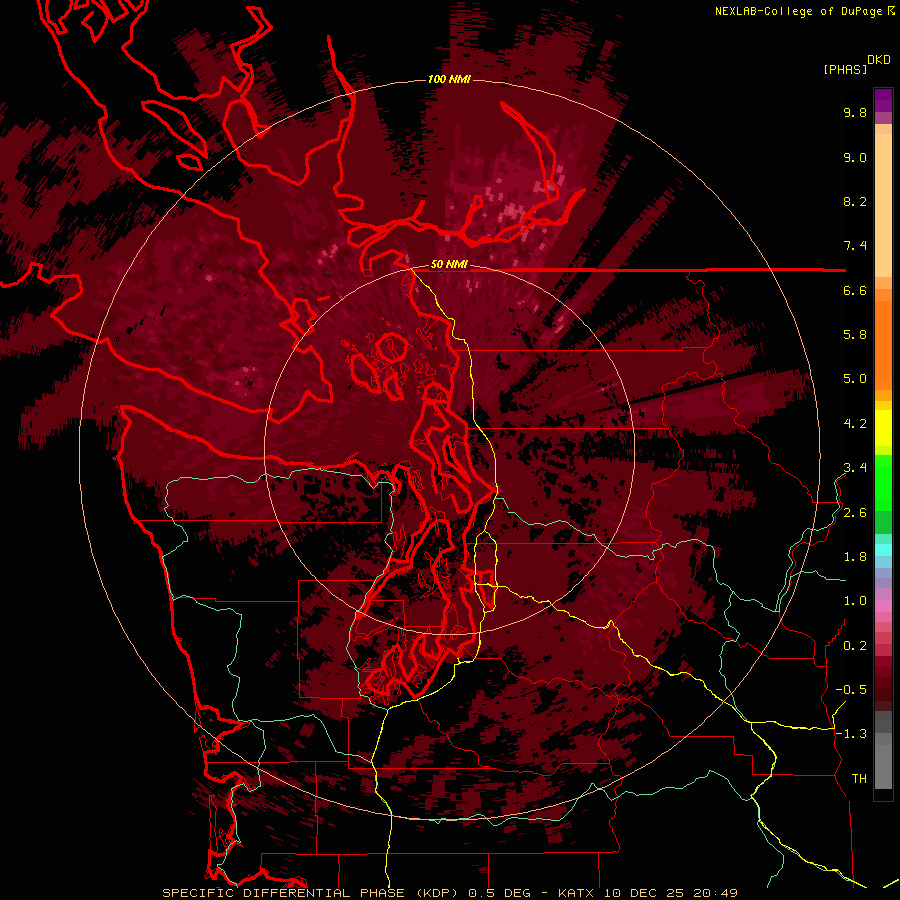Screen dimensions: 900x900
Task: Click the yellow segment of the color bar
Action: [883, 428]
